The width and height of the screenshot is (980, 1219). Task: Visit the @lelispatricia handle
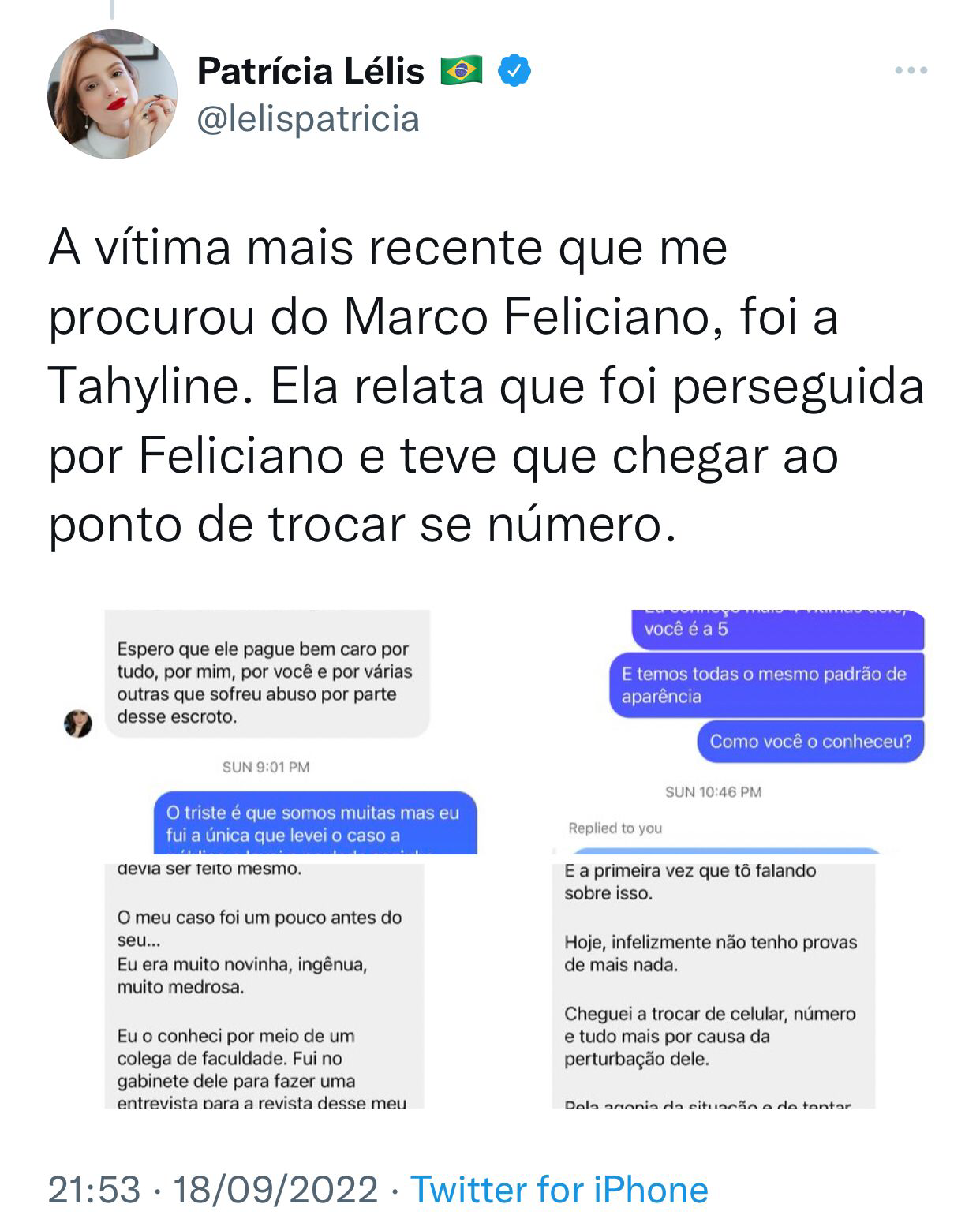[308, 119]
